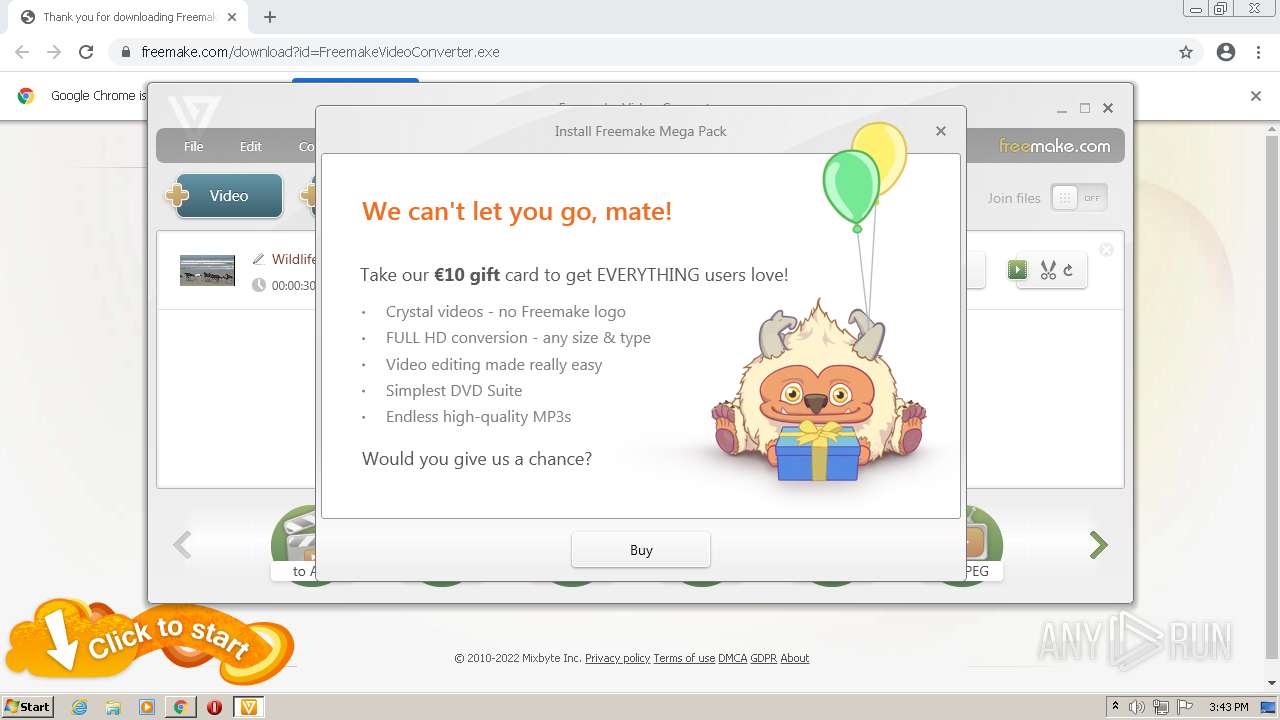
Task: Open the Windows Start menu
Action: click(x=28, y=706)
